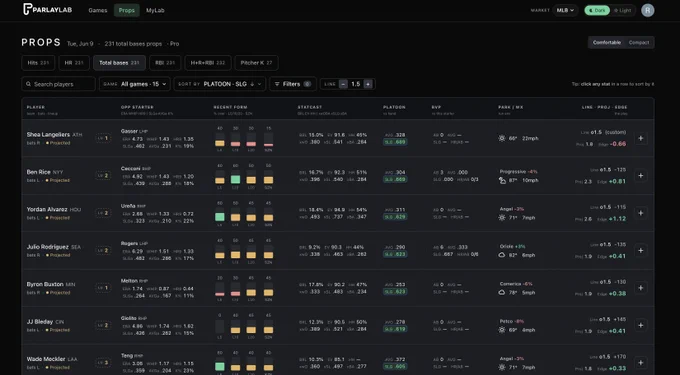This screenshot has width=680, height=375.
Task: Switch to Dark theme
Action: coord(597,10)
